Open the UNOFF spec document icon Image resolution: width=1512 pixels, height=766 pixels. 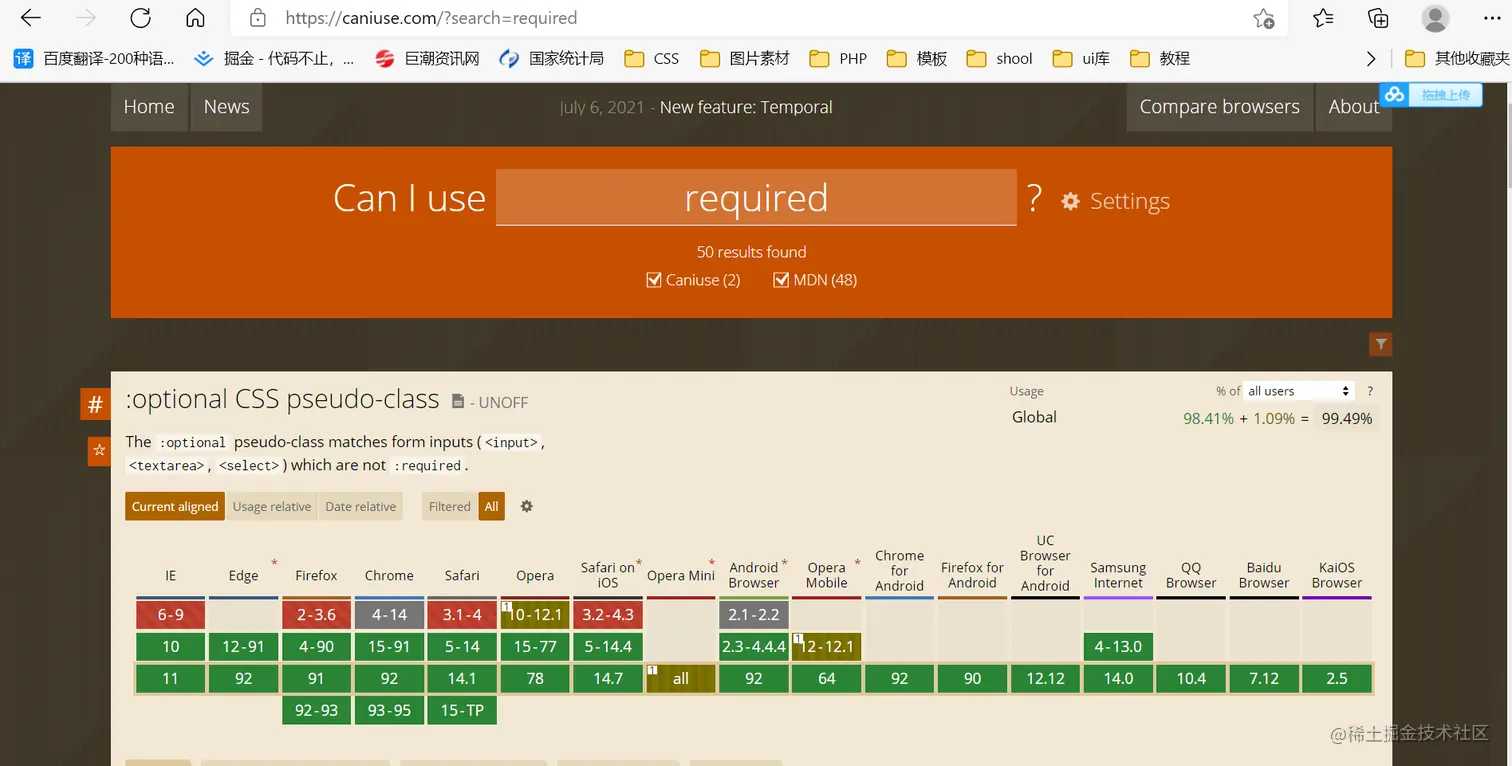(x=458, y=401)
